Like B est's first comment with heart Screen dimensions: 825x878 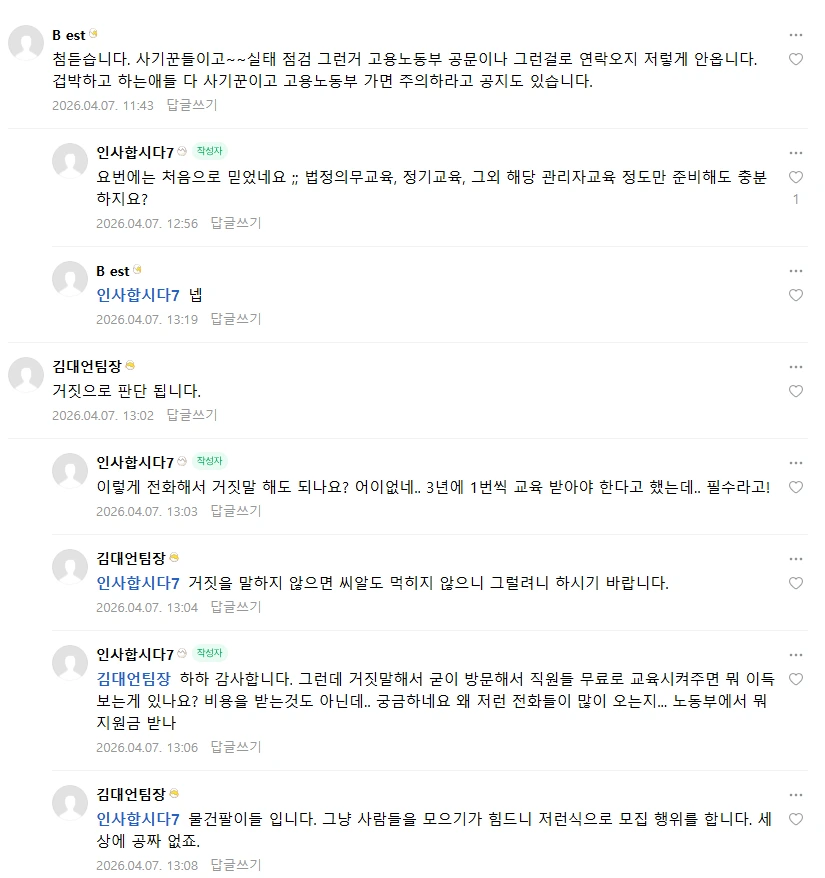pos(795,59)
